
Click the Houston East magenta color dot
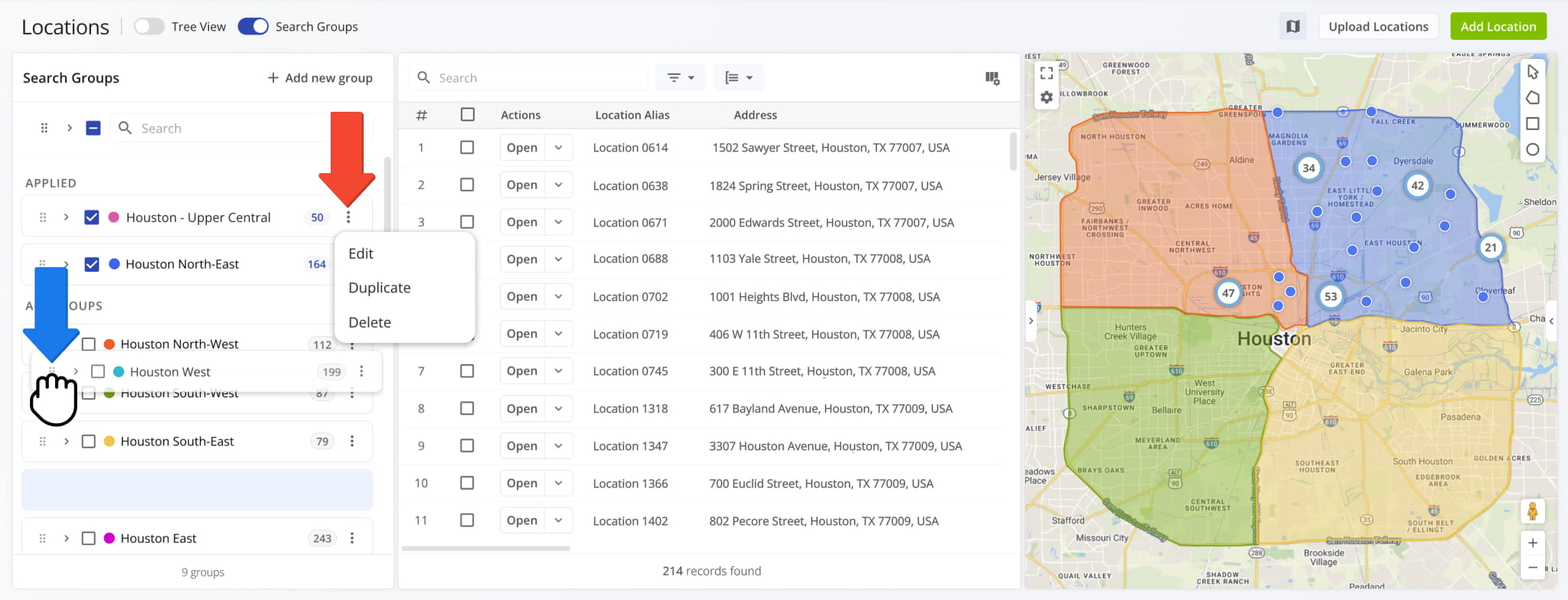click(109, 539)
